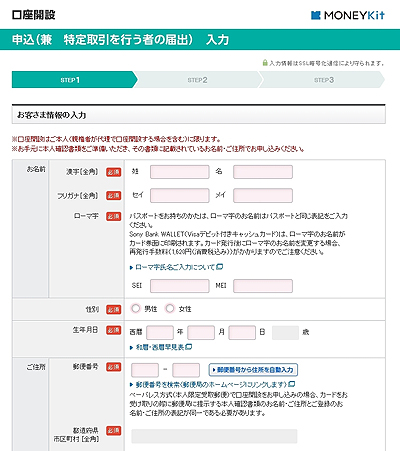400x451 pixels.
Task: Click the 必須 badge beside 都道府県
Action: [114, 431]
